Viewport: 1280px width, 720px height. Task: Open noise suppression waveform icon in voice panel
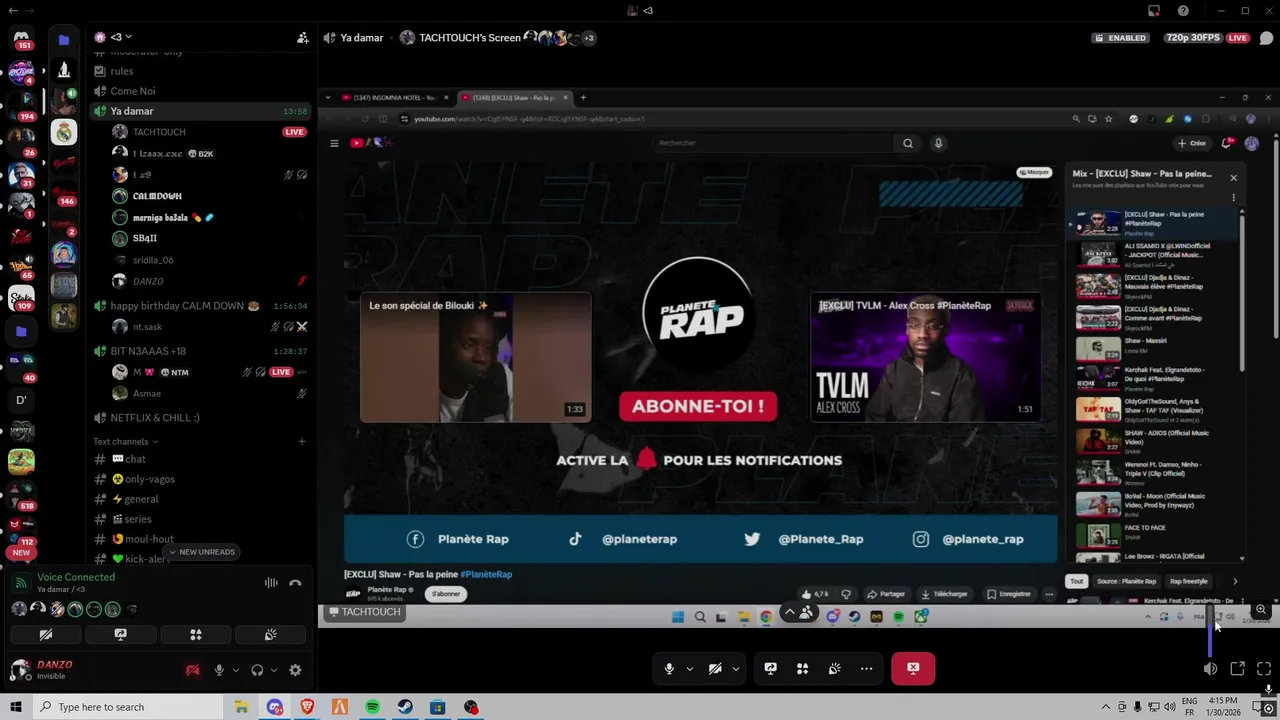point(271,583)
